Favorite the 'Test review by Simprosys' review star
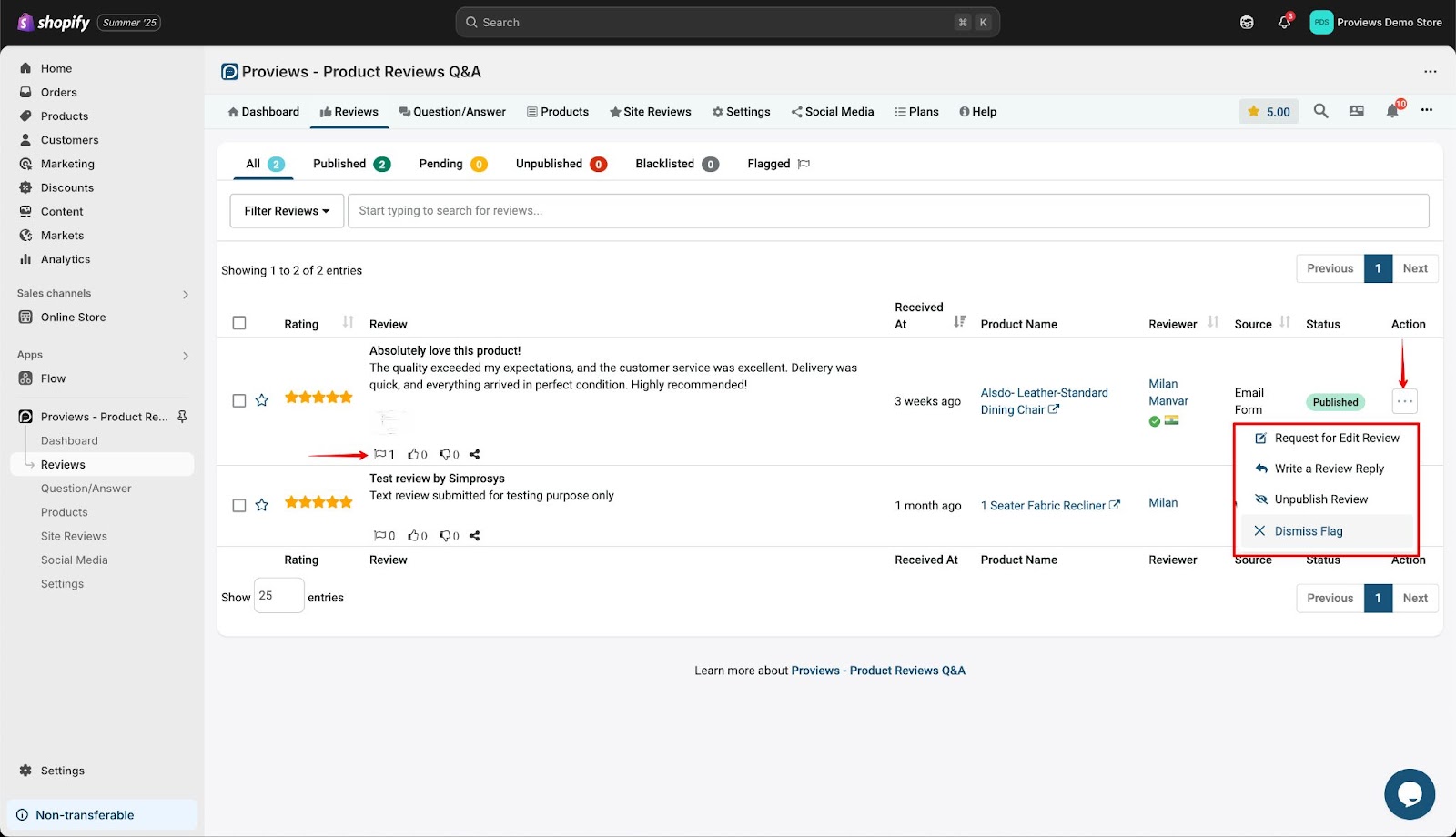Viewport: 1456px width, 837px height. point(262,505)
